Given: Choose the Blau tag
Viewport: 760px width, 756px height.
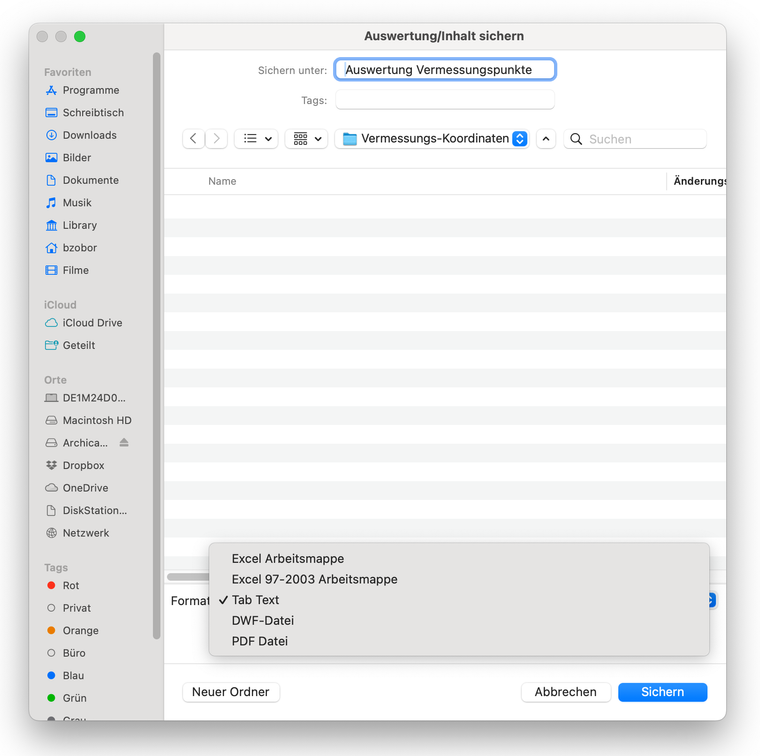Looking at the screenshot, I should pyautogui.click(x=65, y=676).
